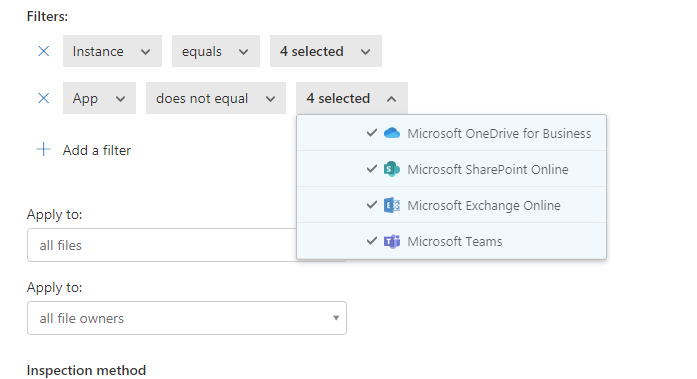
Task: Collapse the App values list via up chevron
Action: pyautogui.click(x=391, y=99)
